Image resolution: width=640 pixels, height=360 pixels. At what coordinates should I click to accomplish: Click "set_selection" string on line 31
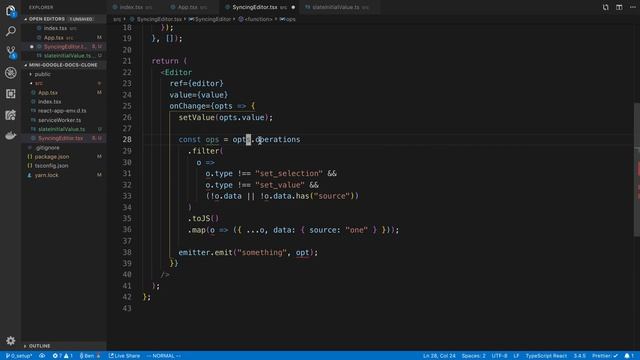289,173
